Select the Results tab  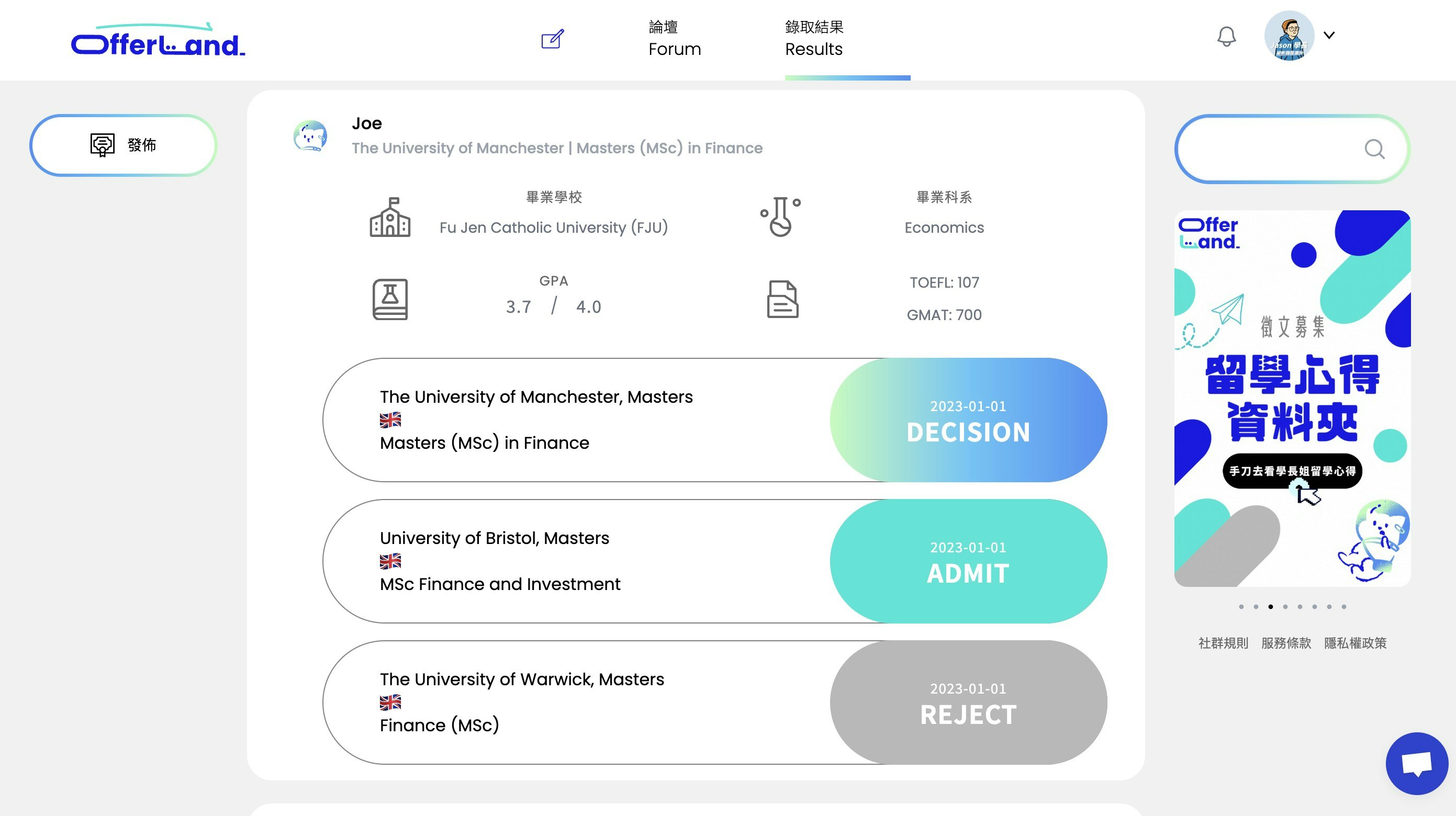click(x=814, y=38)
